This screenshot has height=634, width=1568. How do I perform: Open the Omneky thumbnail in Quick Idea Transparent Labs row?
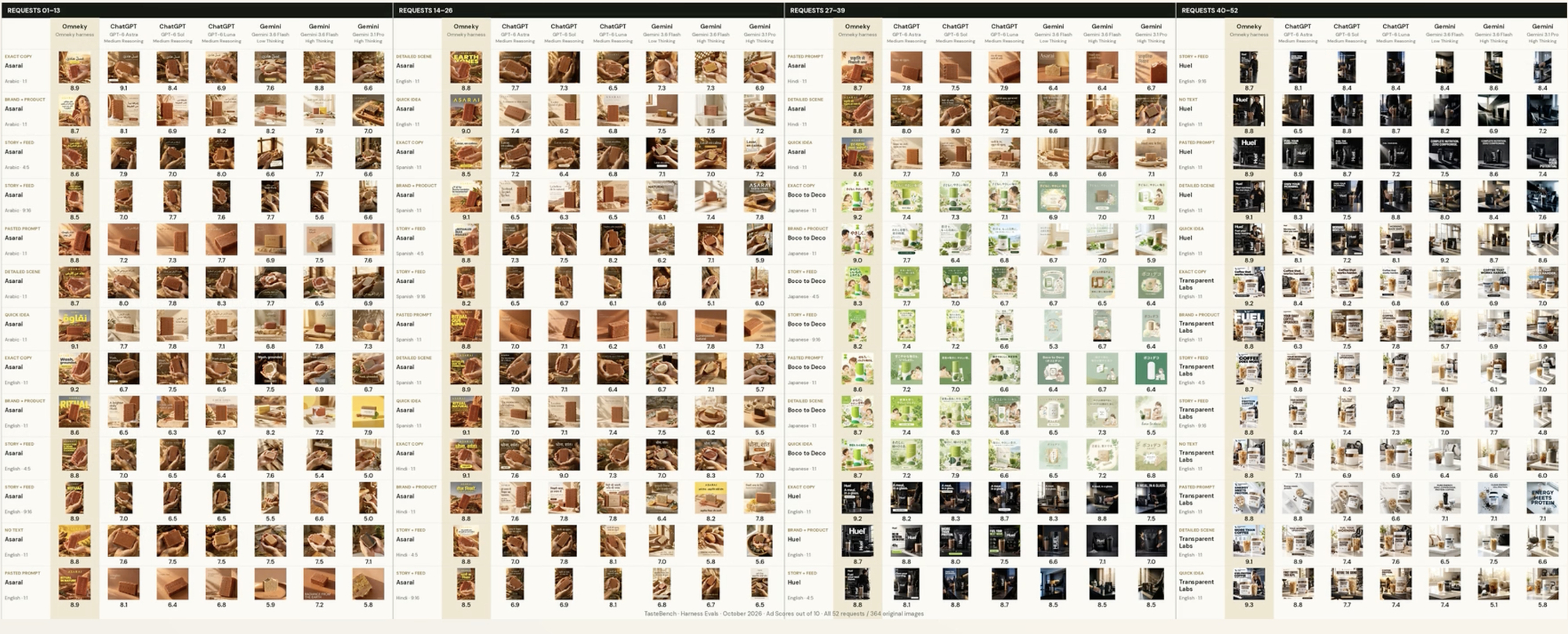1248,585
